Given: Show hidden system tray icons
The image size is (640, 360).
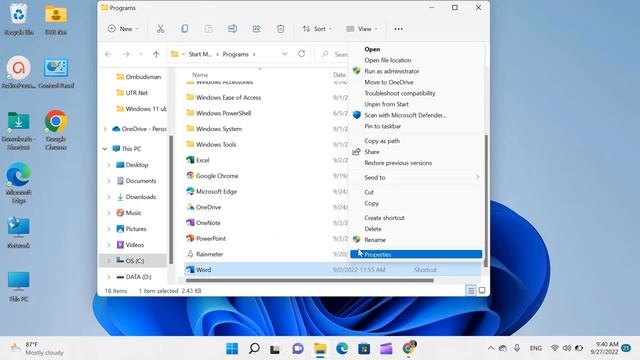Looking at the screenshot, I should (491, 348).
